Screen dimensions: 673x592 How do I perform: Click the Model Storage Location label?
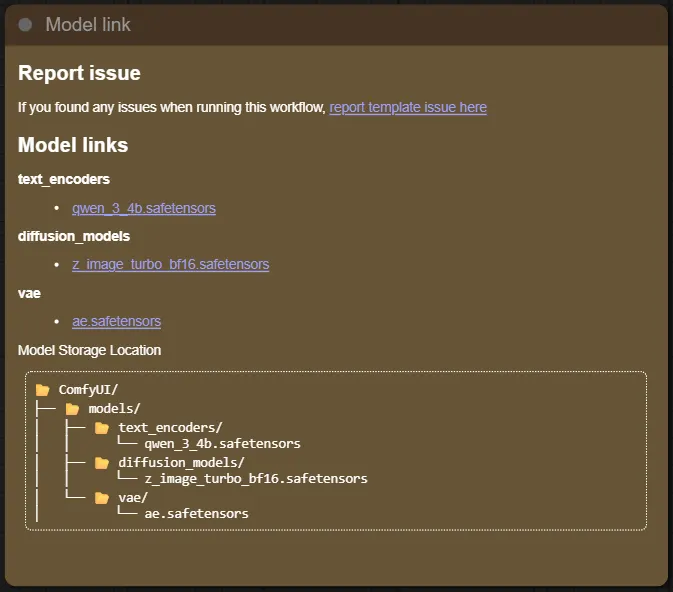pyautogui.click(x=89, y=350)
